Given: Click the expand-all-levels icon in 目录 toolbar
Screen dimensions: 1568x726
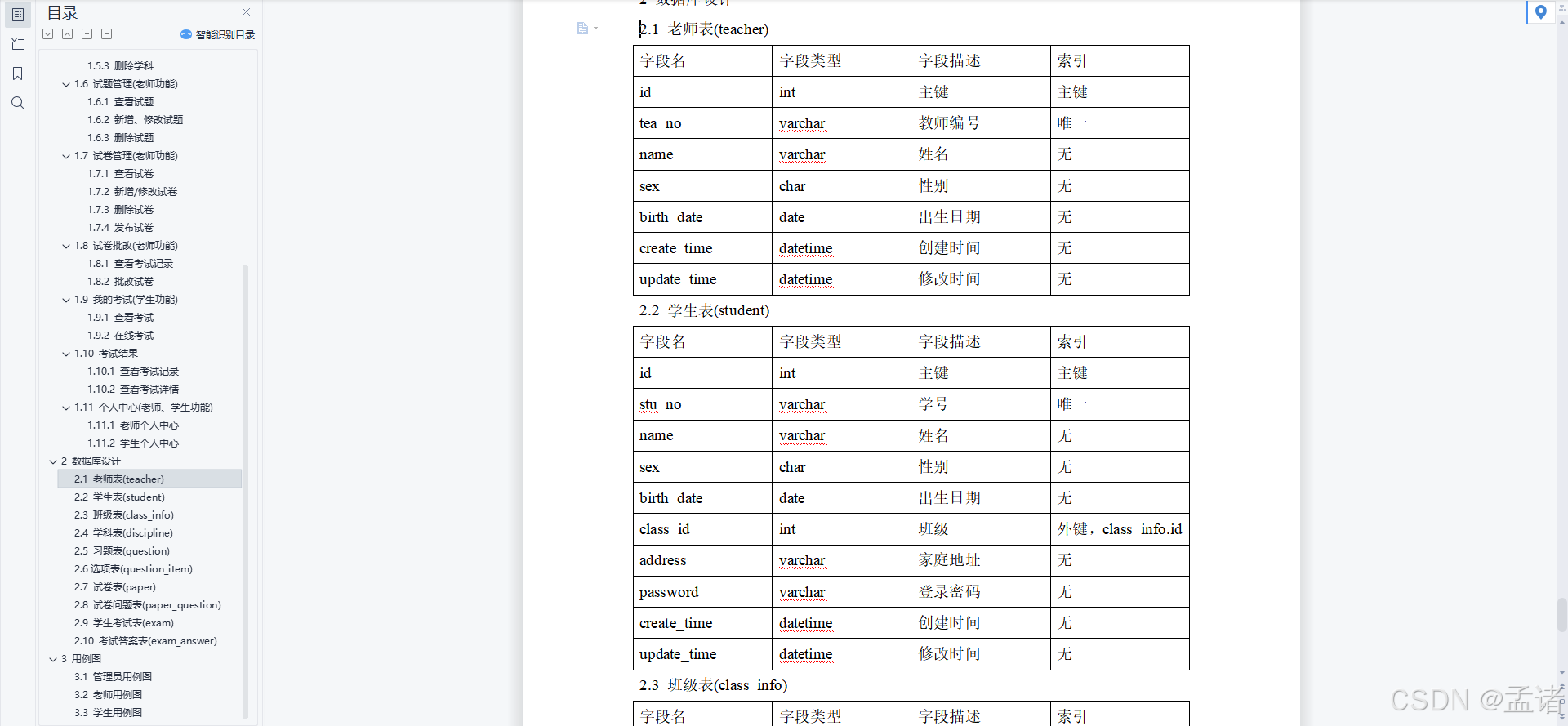Looking at the screenshot, I should tap(48, 34).
